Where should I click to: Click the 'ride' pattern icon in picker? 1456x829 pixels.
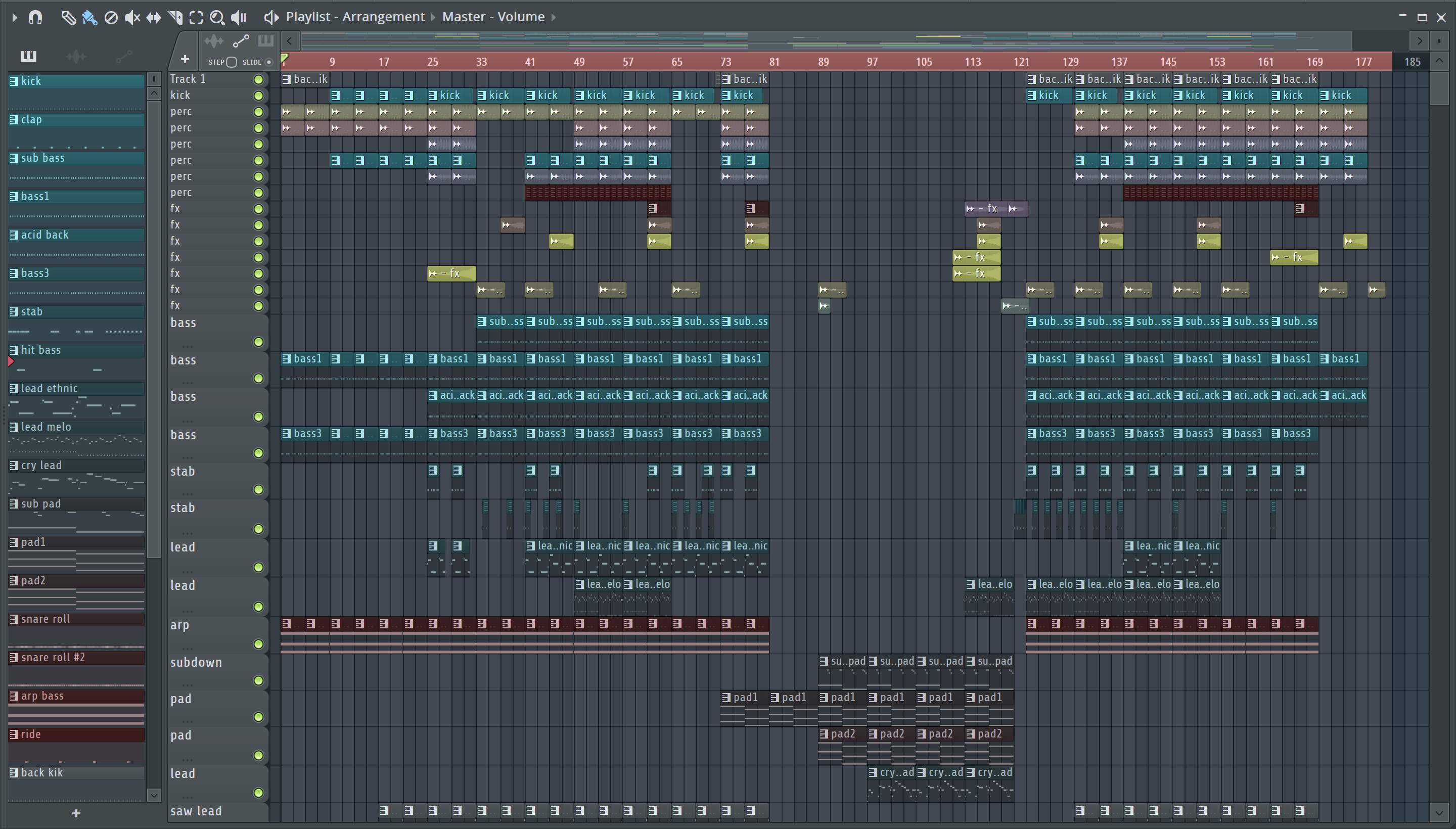coord(14,734)
